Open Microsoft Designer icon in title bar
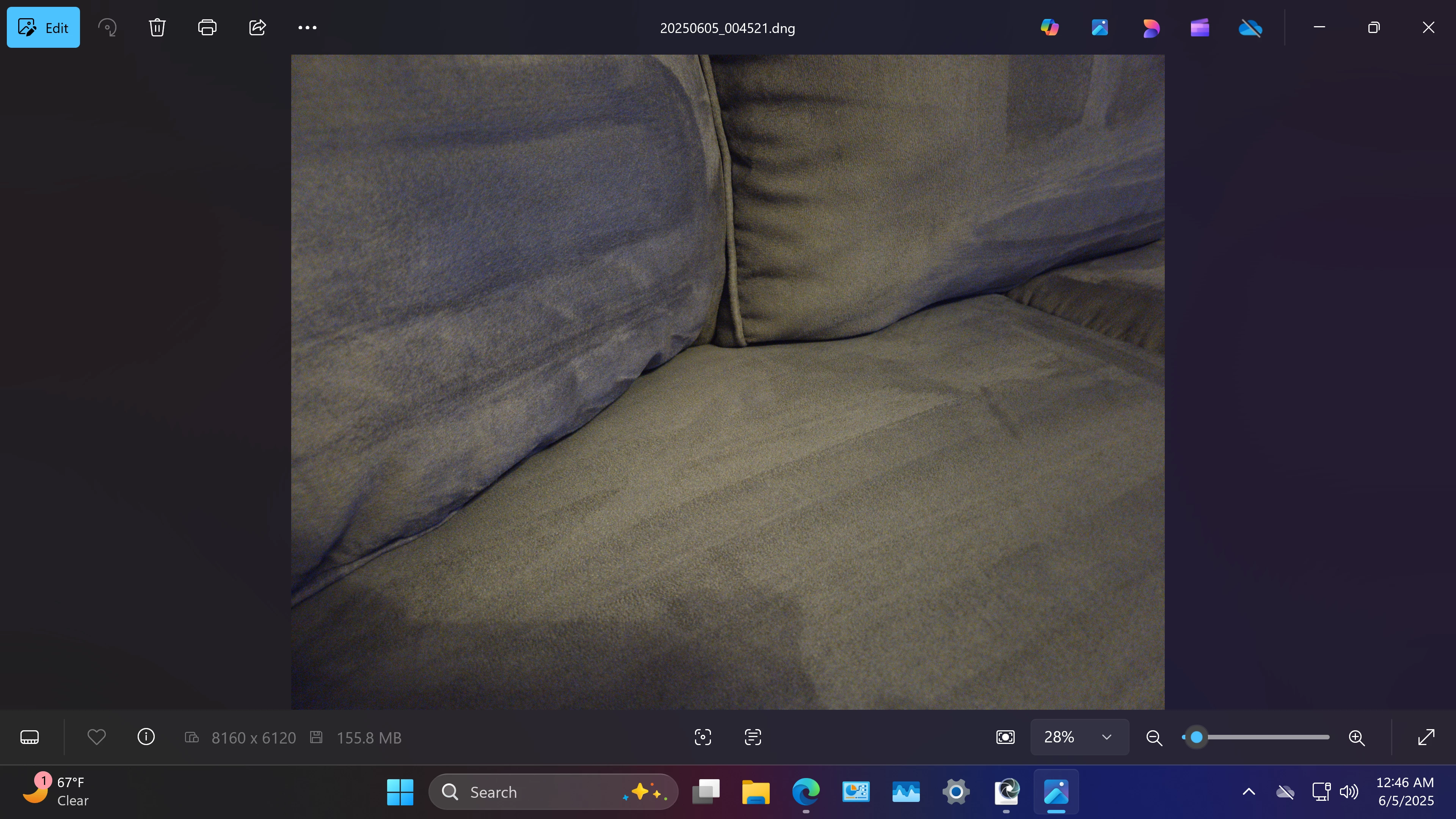 point(1150,28)
